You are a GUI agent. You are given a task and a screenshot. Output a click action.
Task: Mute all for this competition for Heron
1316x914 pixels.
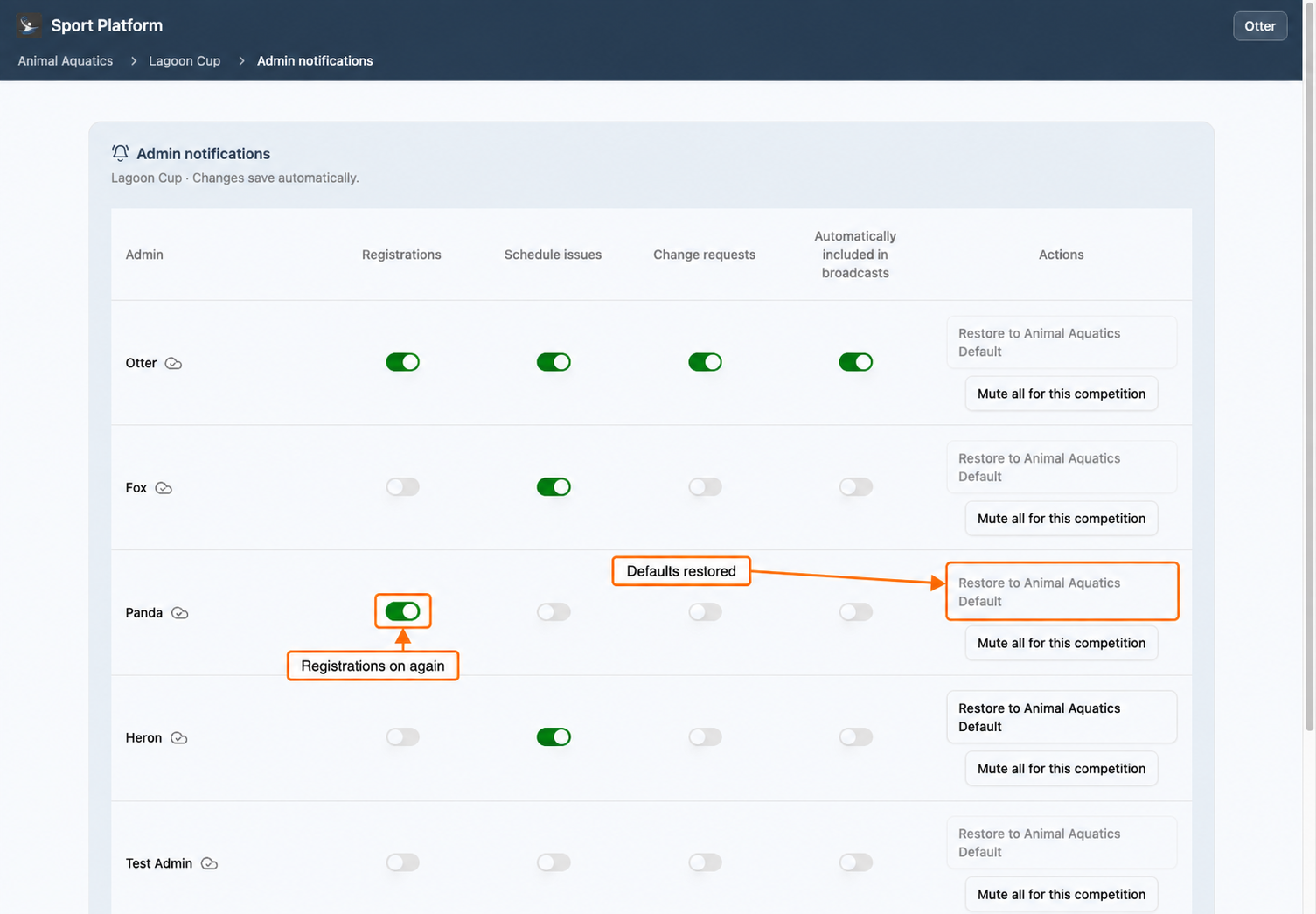pos(1062,769)
